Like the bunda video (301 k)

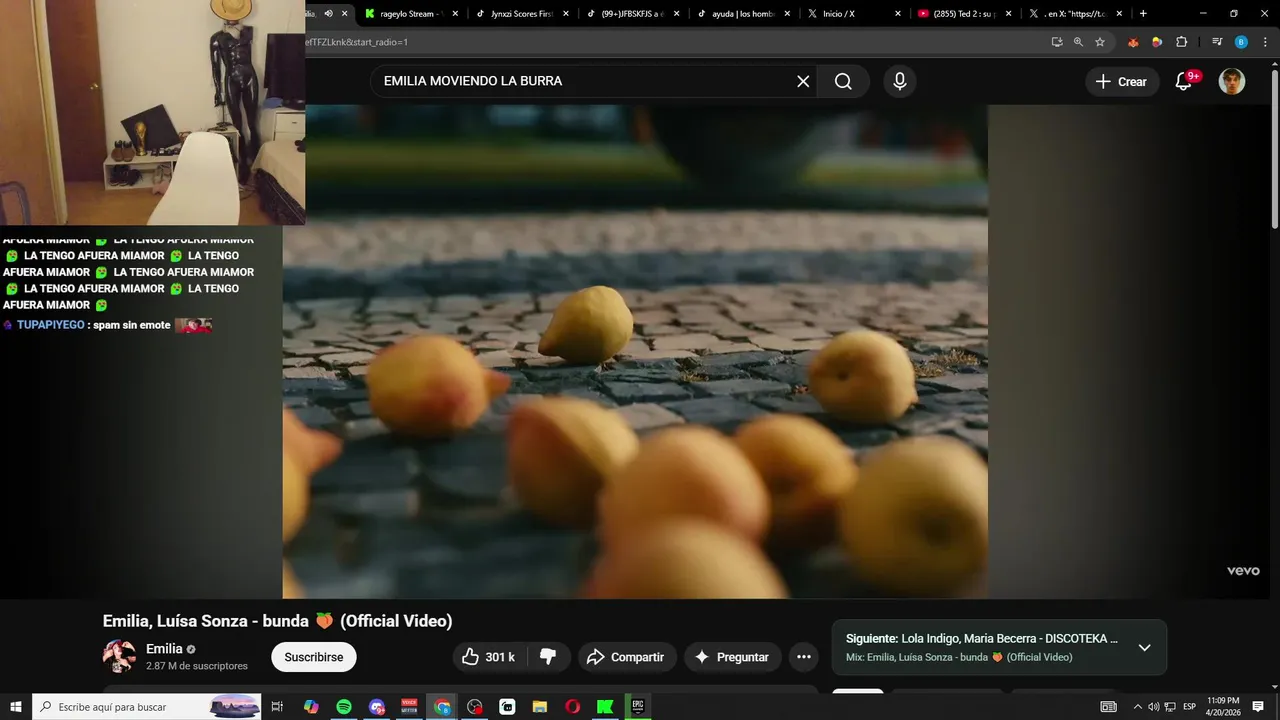[489, 657]
